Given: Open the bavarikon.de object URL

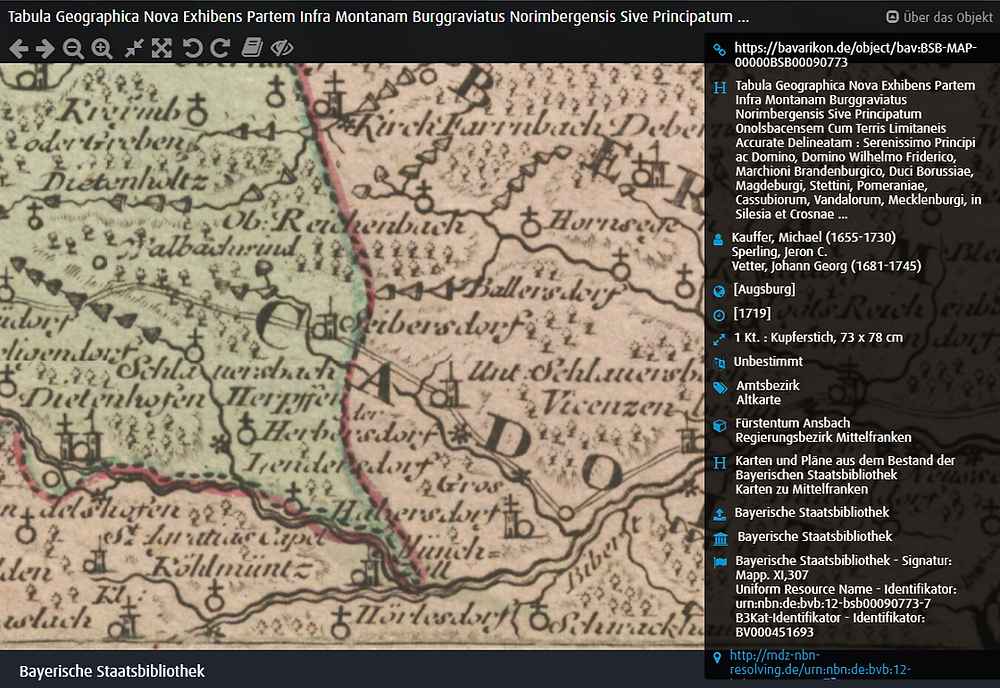Looking at the screenshot, I should coord(855,55).
